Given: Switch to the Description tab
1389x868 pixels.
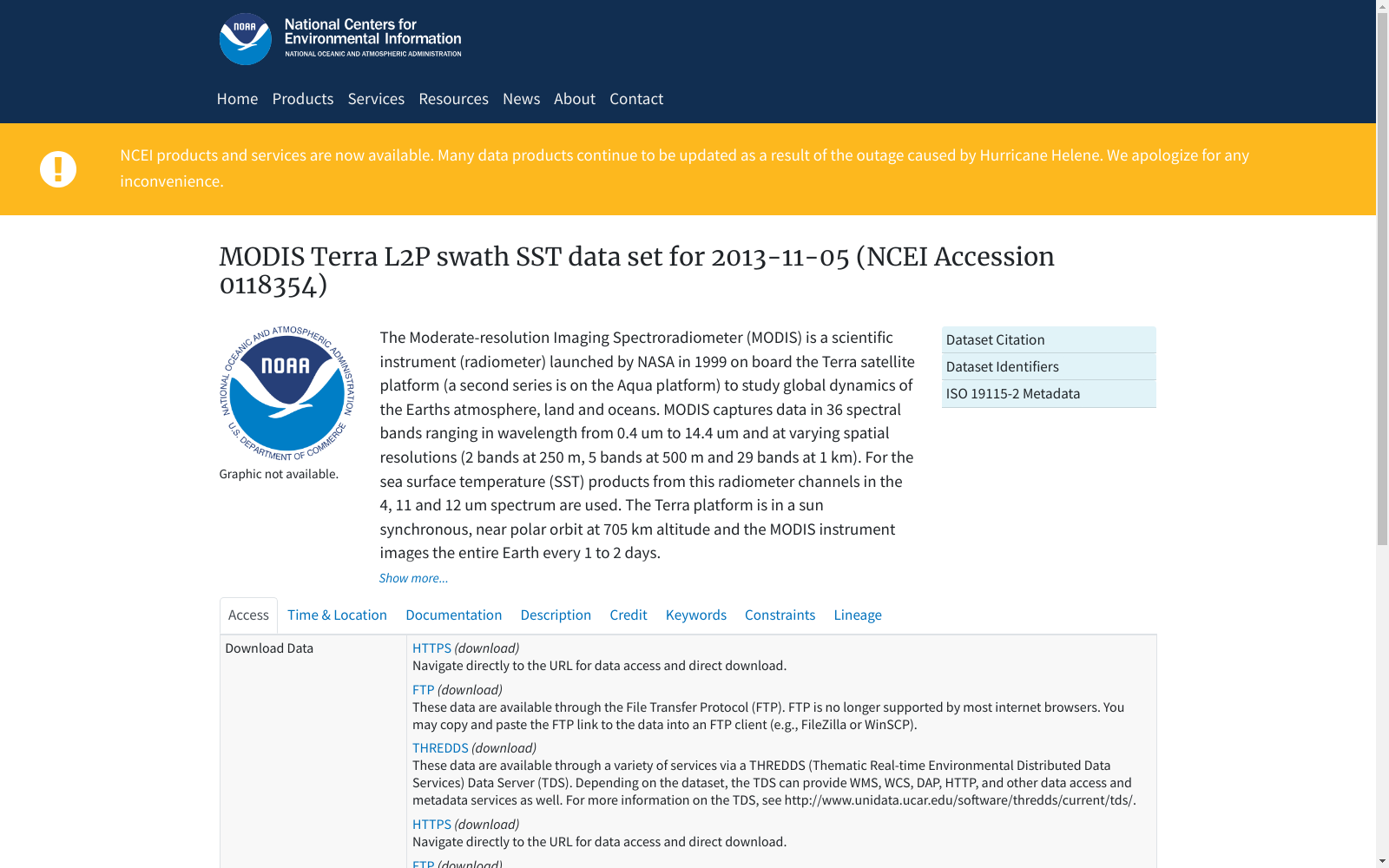Looking at the screenshot, I should pos(556,615).
